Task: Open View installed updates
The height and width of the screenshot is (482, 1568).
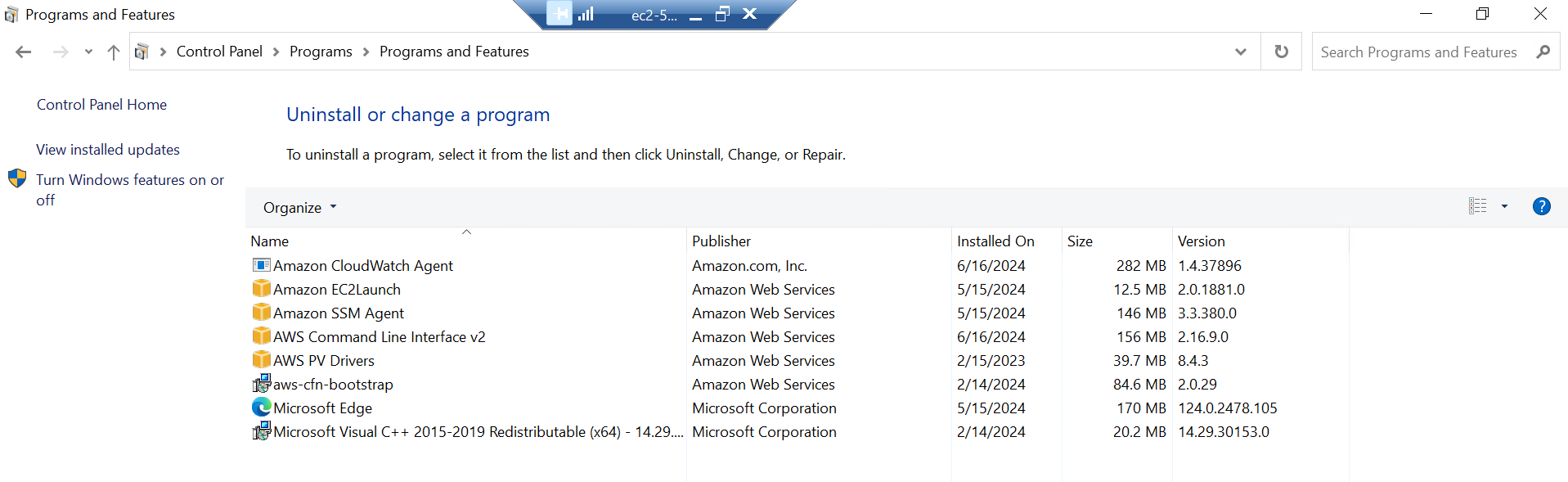Action: [x=107, y=149]
